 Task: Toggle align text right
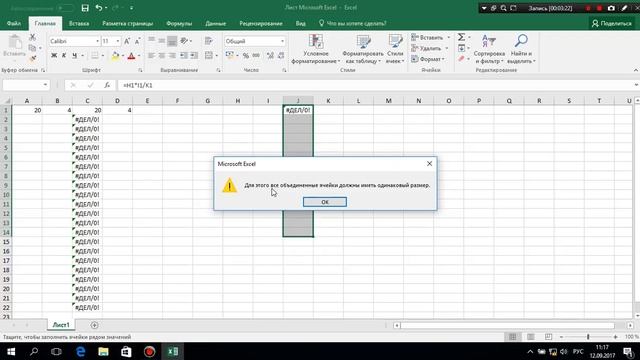point(172,56)
